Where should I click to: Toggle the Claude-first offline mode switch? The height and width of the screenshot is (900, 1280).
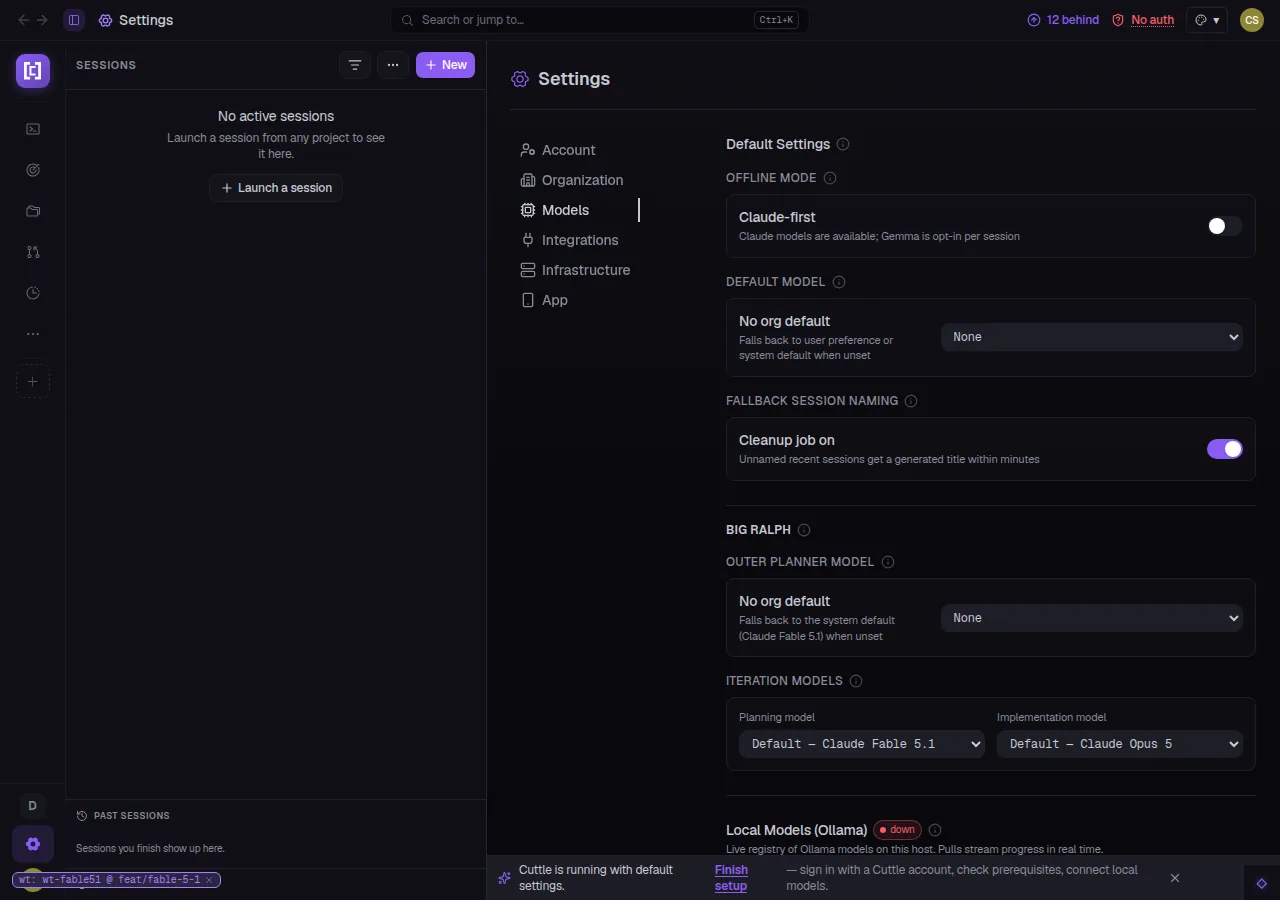1225,226
